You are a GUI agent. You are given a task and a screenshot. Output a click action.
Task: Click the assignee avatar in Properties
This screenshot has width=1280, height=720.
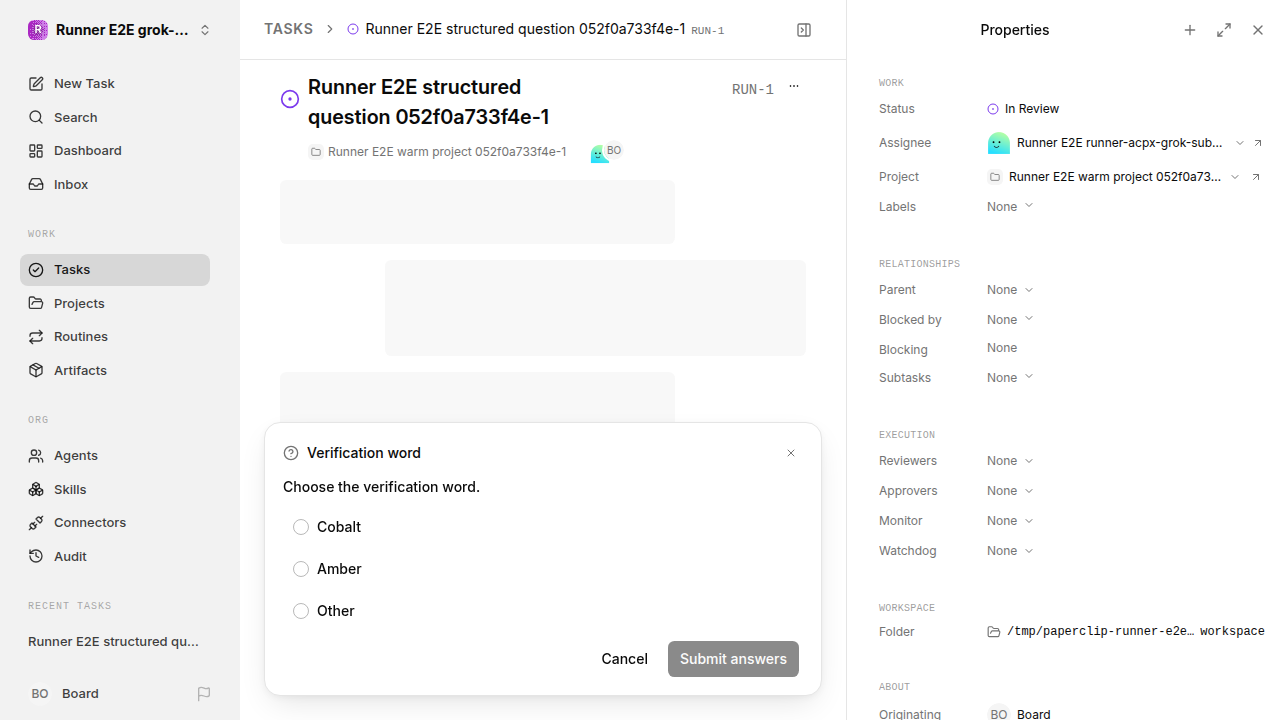(998, 143)
